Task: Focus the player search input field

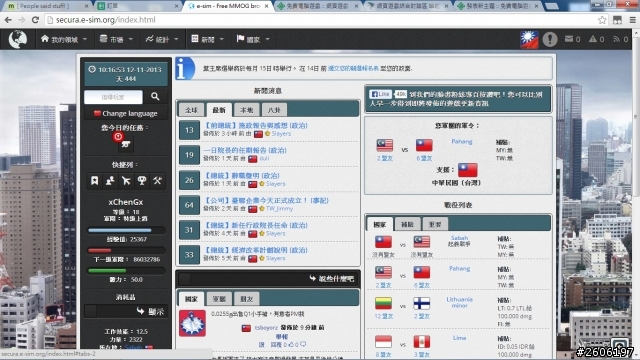Action: 113,97
